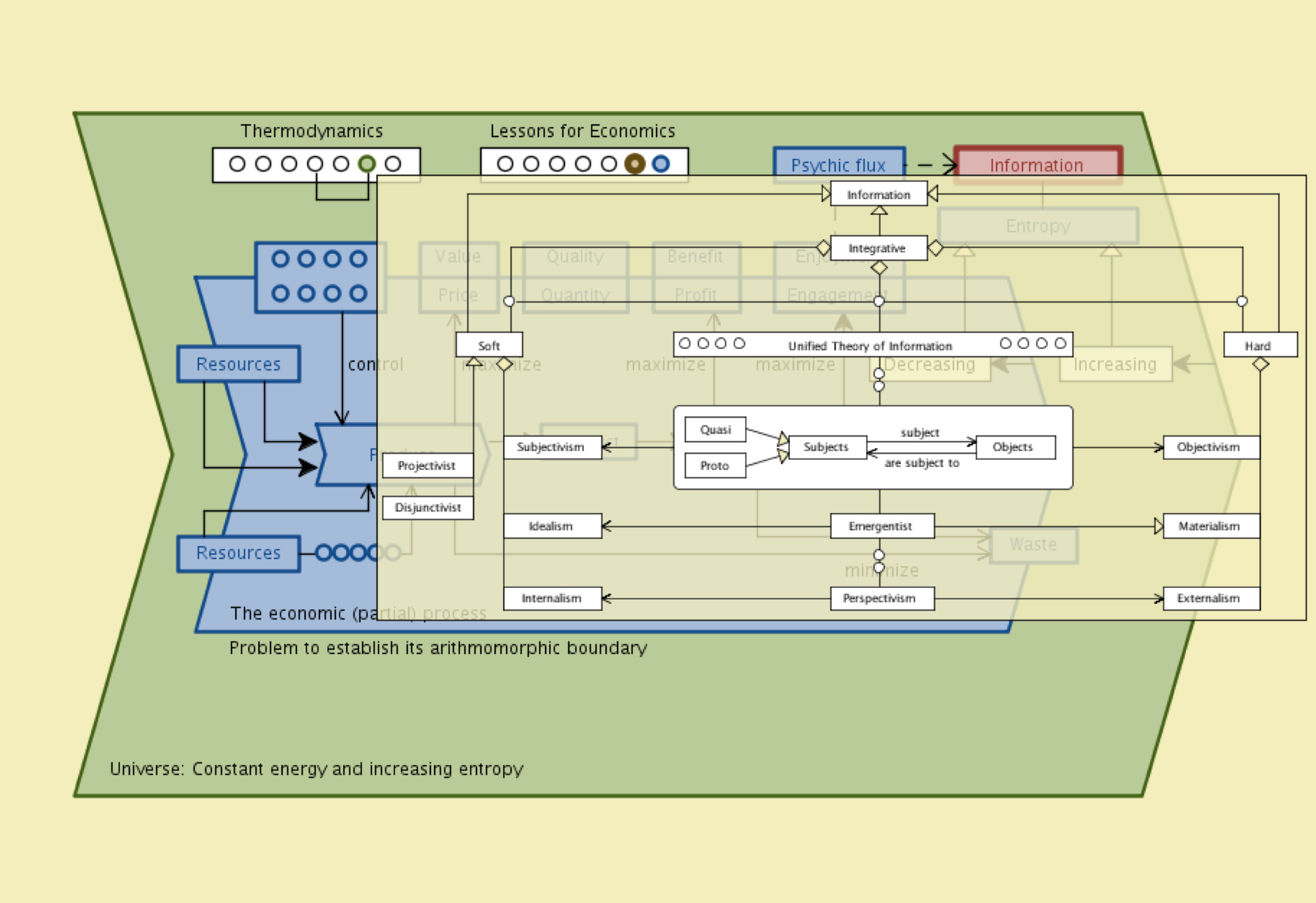This screenshot has height=903, width=1316.
Task: Click the Perspectivism box
Action: (x=882, y=598)
